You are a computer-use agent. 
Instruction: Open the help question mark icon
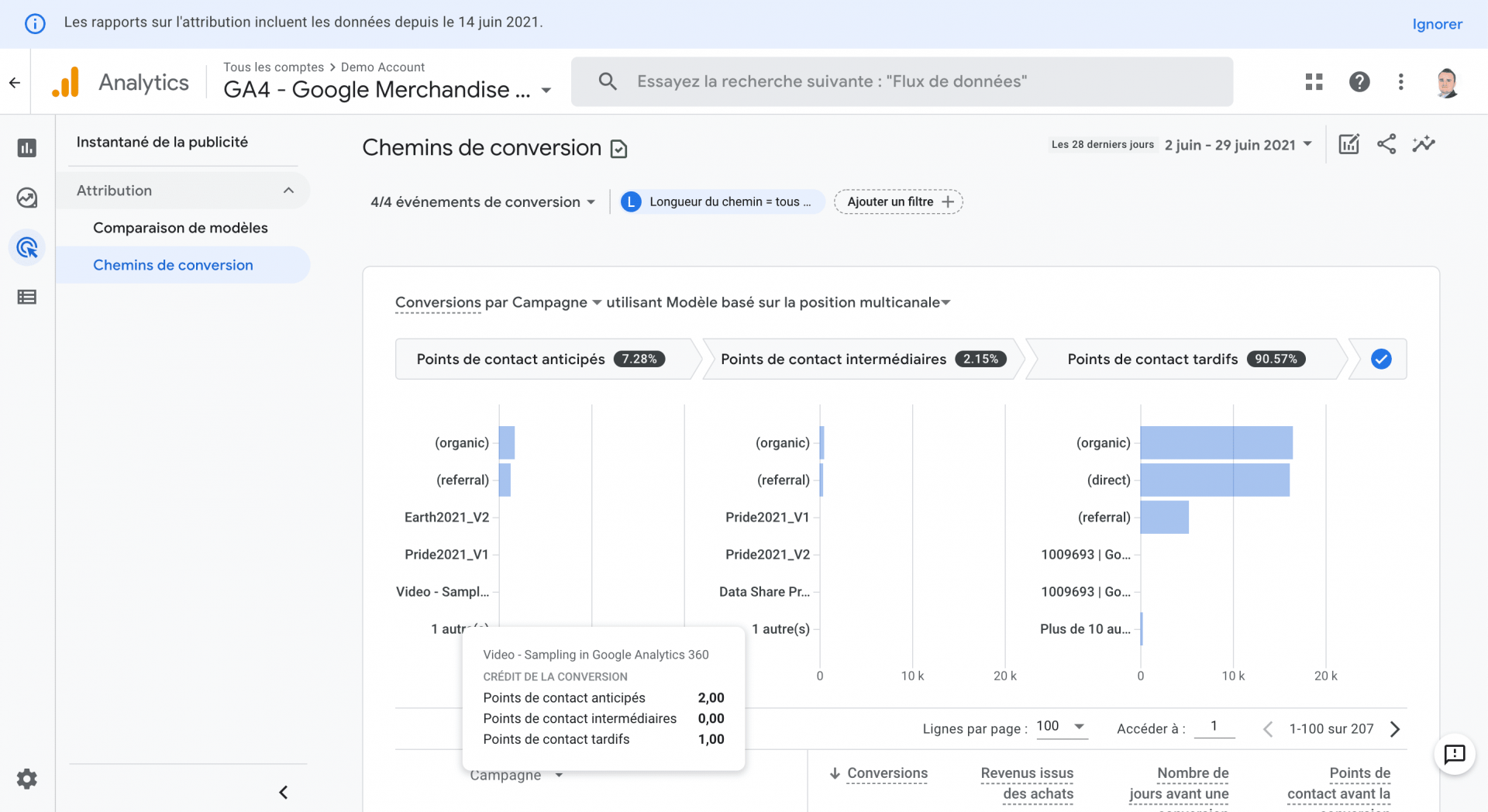[x=1359, y=81]
